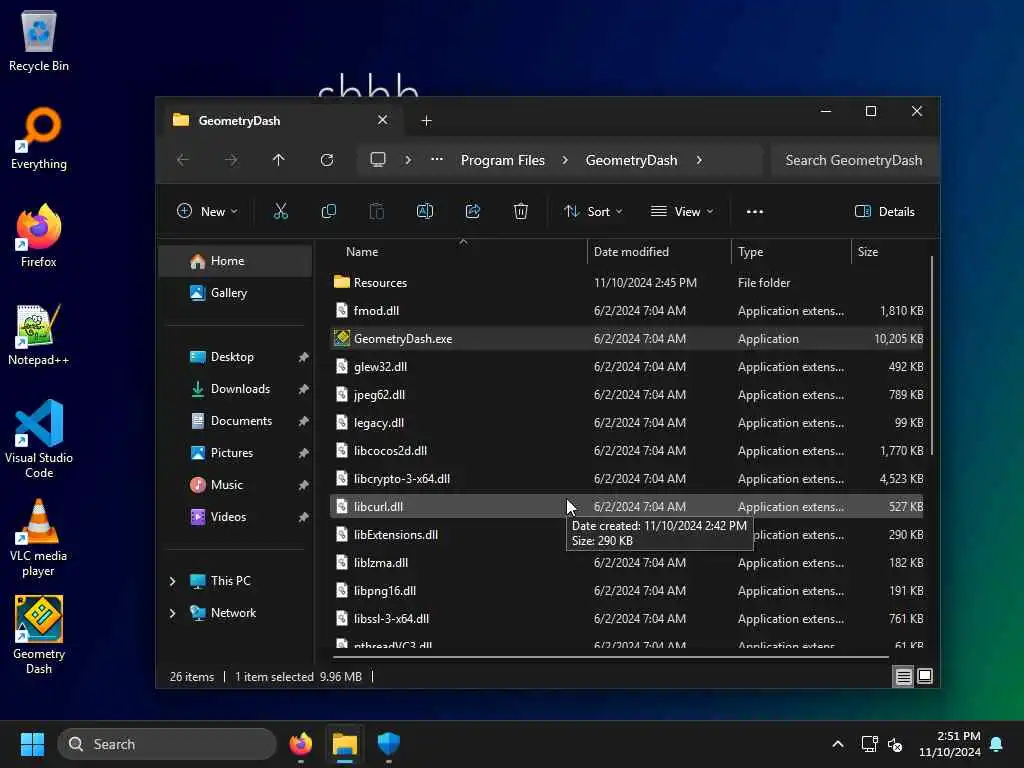
Task: Click the Delete trash icon
Action: 520,211
